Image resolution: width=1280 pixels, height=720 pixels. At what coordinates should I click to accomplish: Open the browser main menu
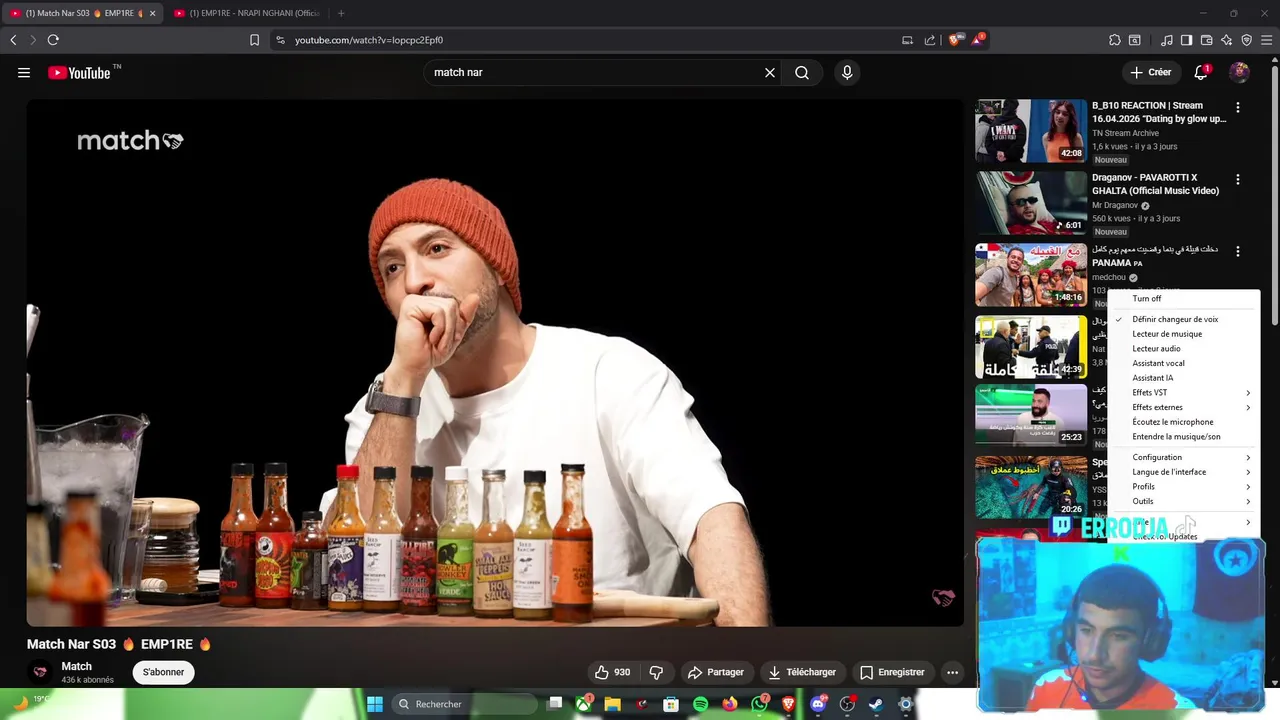point(1267,40)
